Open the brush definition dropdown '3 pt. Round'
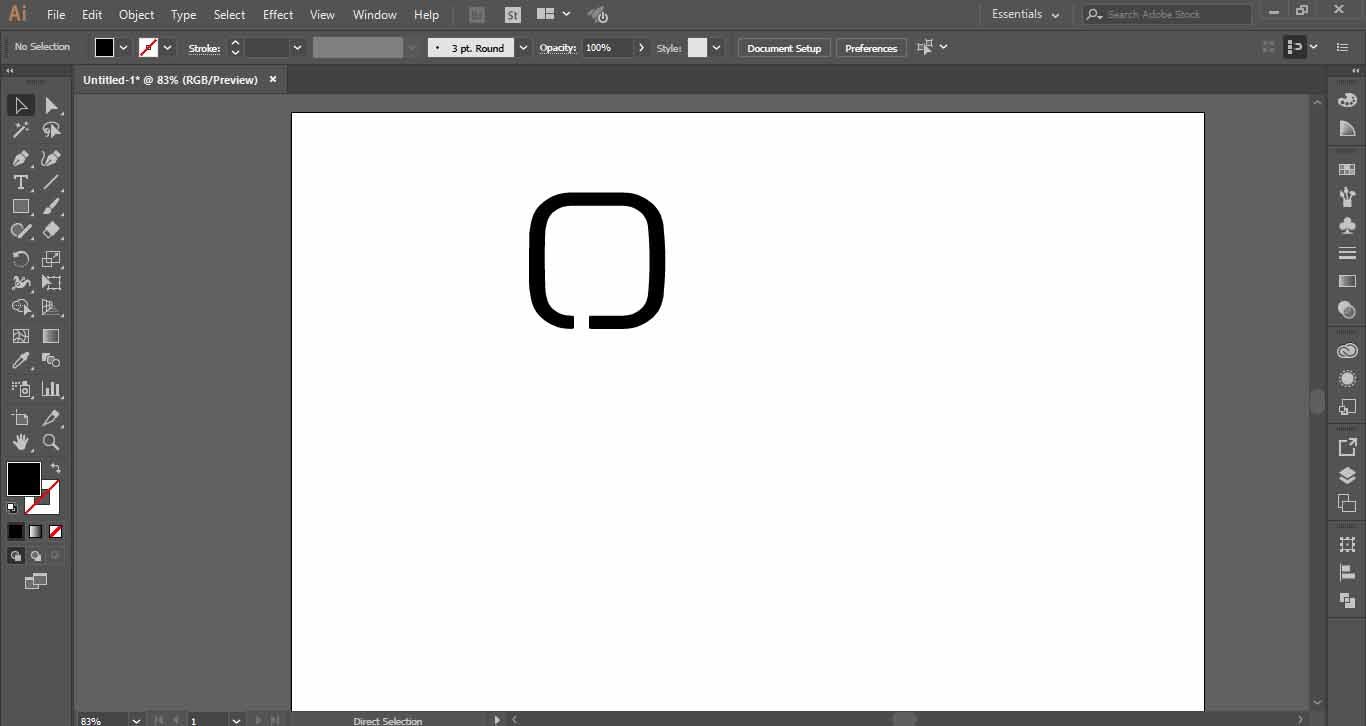The height and width of the screenshot is (726, 1366). pos(523,48)
